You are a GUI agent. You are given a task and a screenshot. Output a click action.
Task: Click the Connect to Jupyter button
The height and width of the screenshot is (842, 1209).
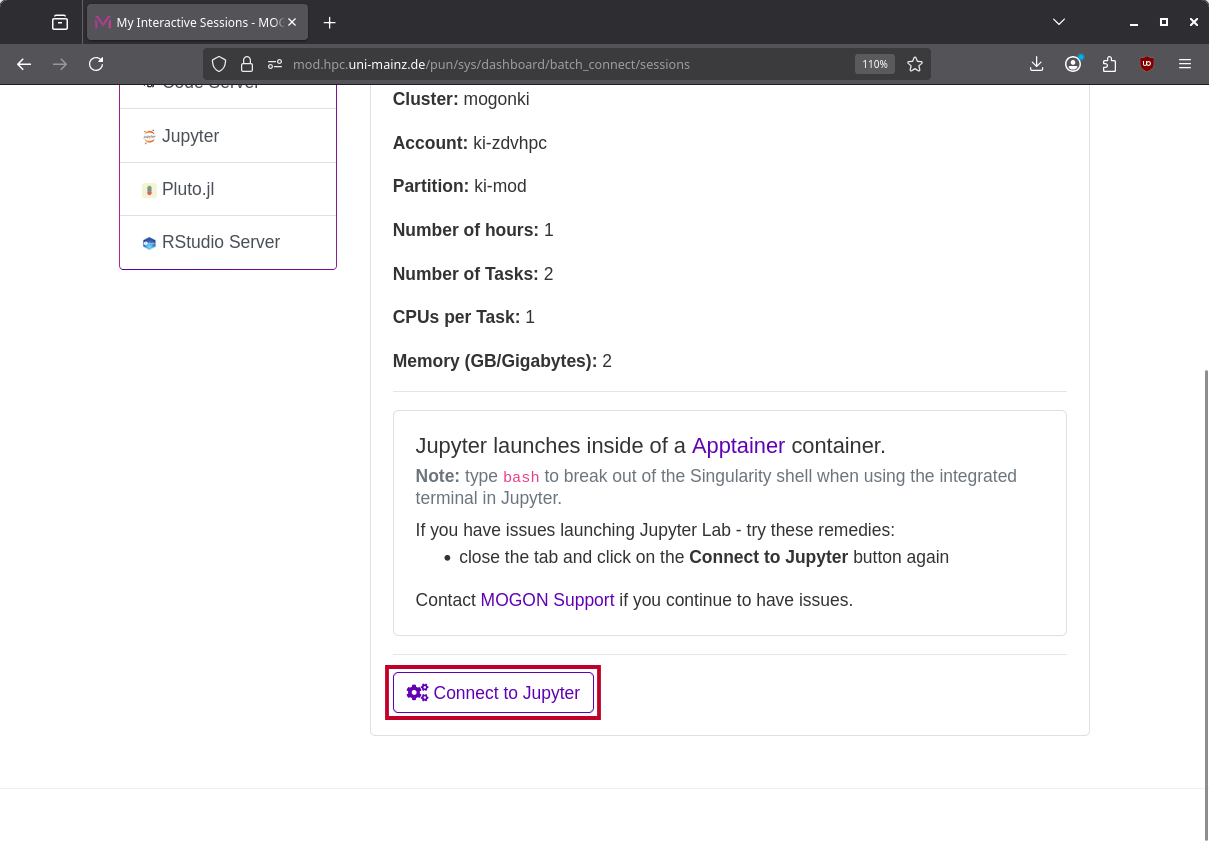tap(493, 693)
